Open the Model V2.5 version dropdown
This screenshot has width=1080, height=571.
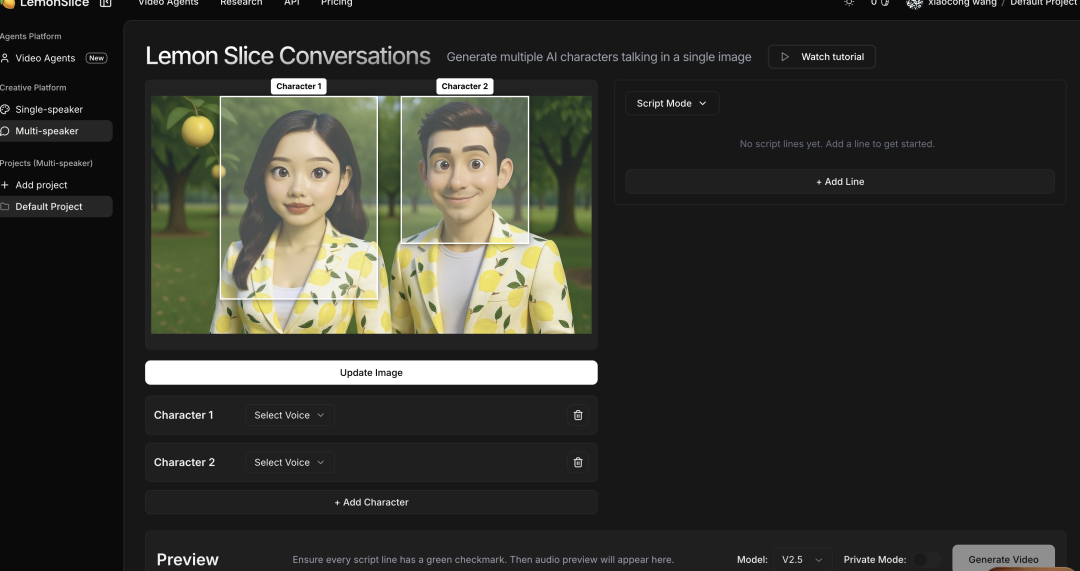(804, 560)
